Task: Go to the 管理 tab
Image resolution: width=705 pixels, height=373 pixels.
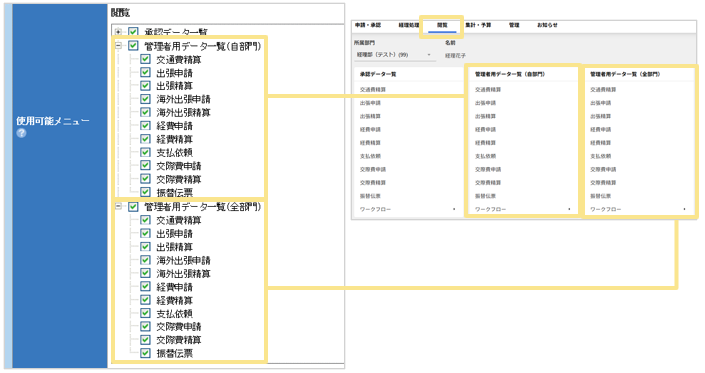Action: coord(514,25)
